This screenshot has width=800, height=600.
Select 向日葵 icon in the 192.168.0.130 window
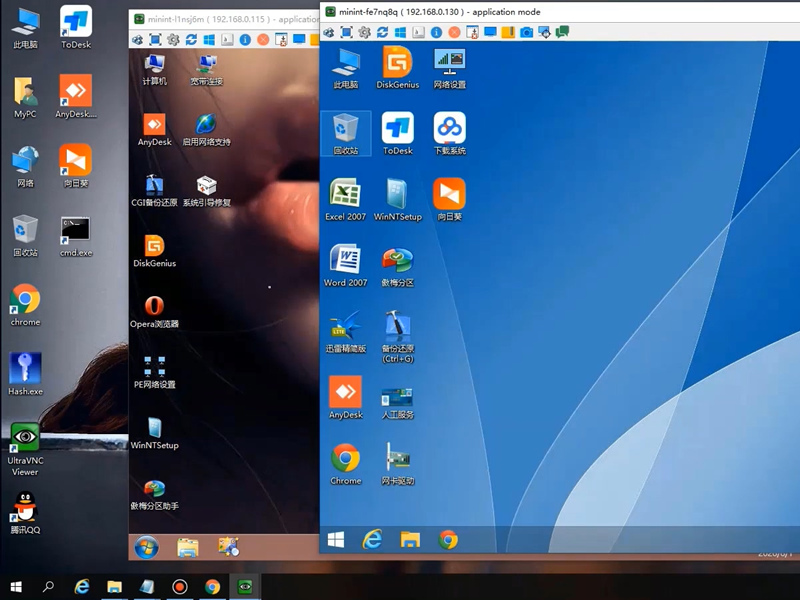coord(449,199)
